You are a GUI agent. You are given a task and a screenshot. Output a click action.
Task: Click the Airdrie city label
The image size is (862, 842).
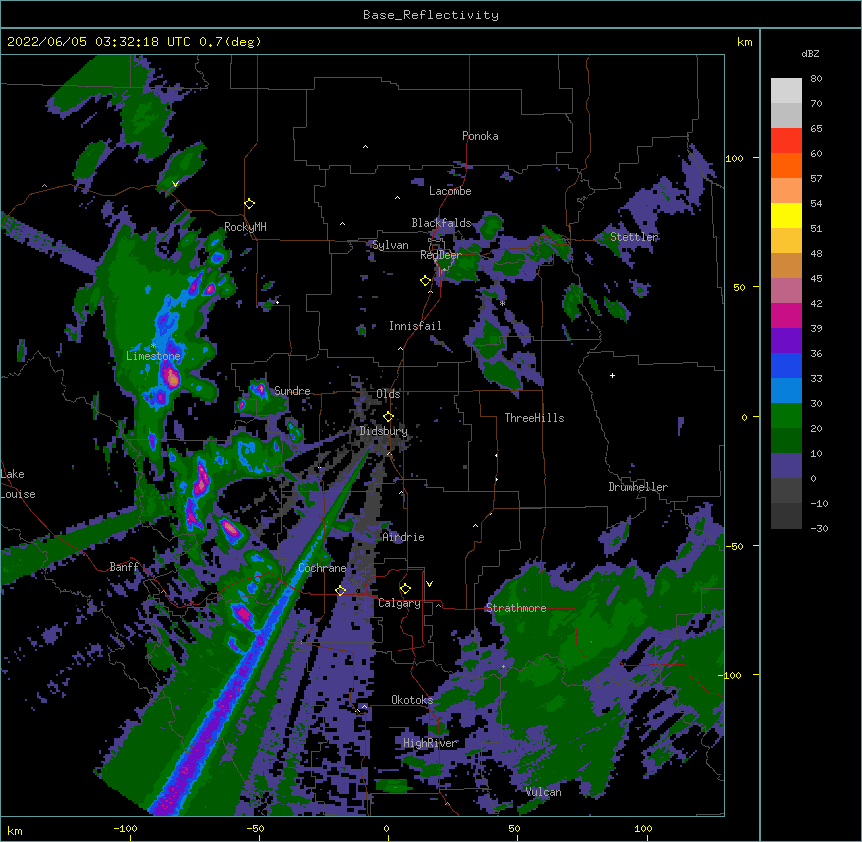pyautogui.click(x=403, y=537)
